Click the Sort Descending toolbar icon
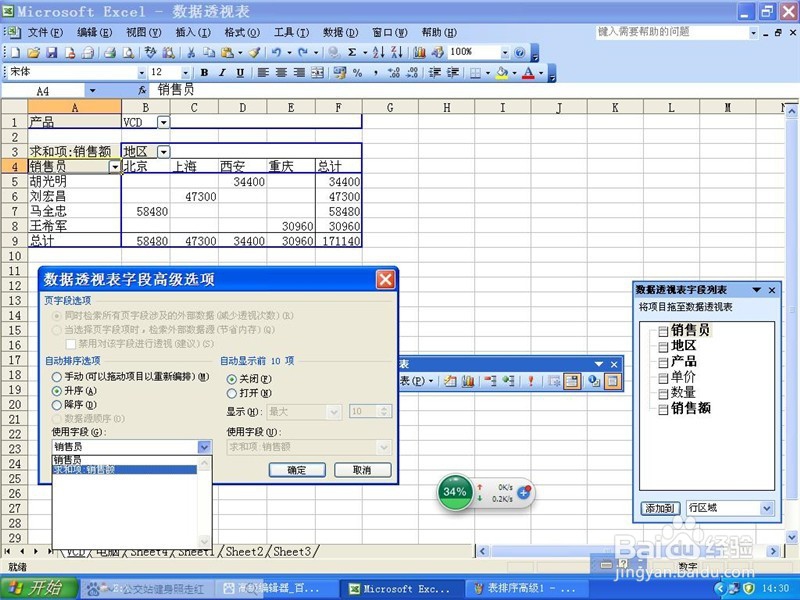The height and width of the screenshot is (600, 800). pos(395,51)
